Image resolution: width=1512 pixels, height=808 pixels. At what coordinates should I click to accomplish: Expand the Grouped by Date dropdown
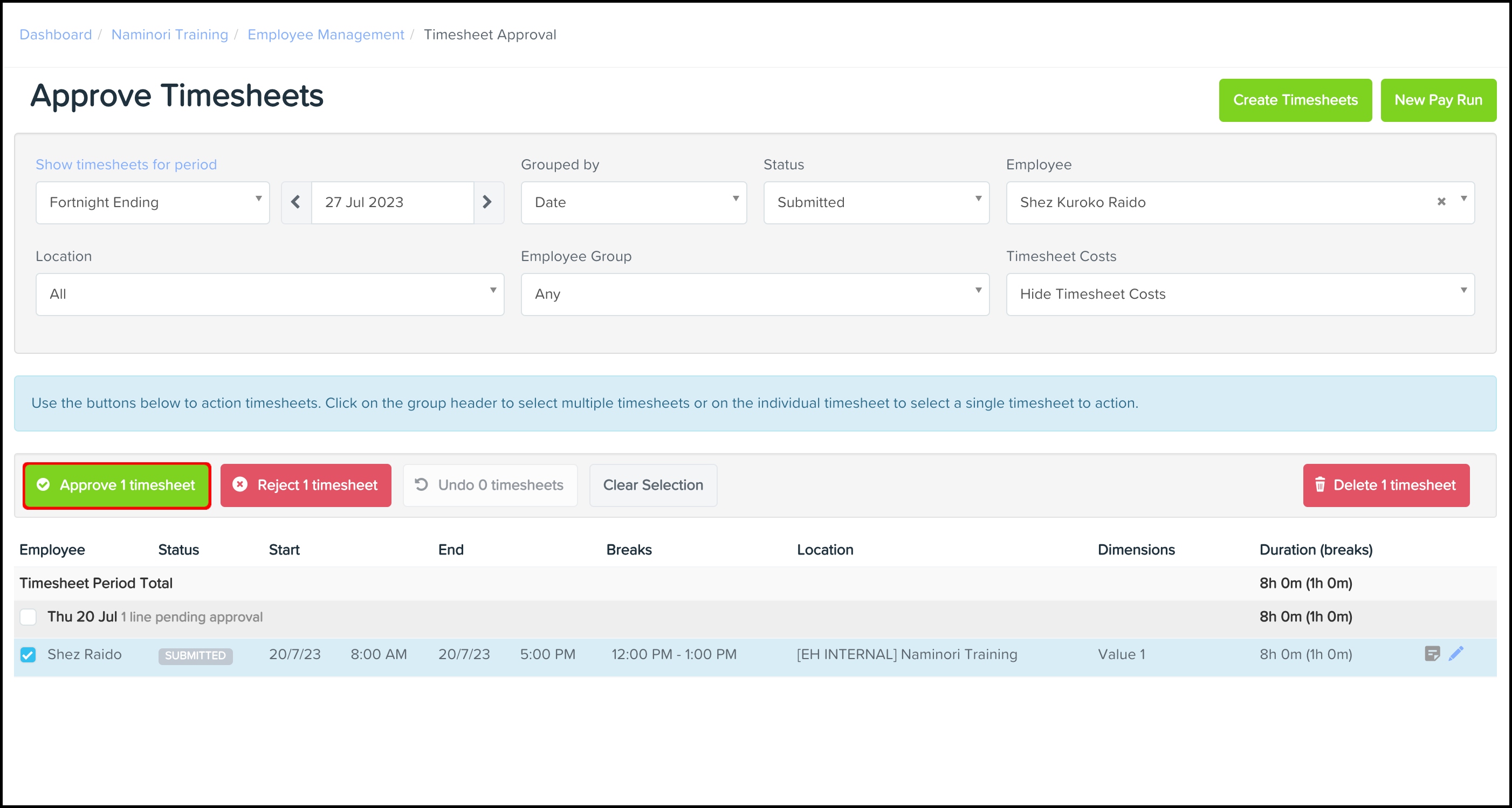pos(634,202)
